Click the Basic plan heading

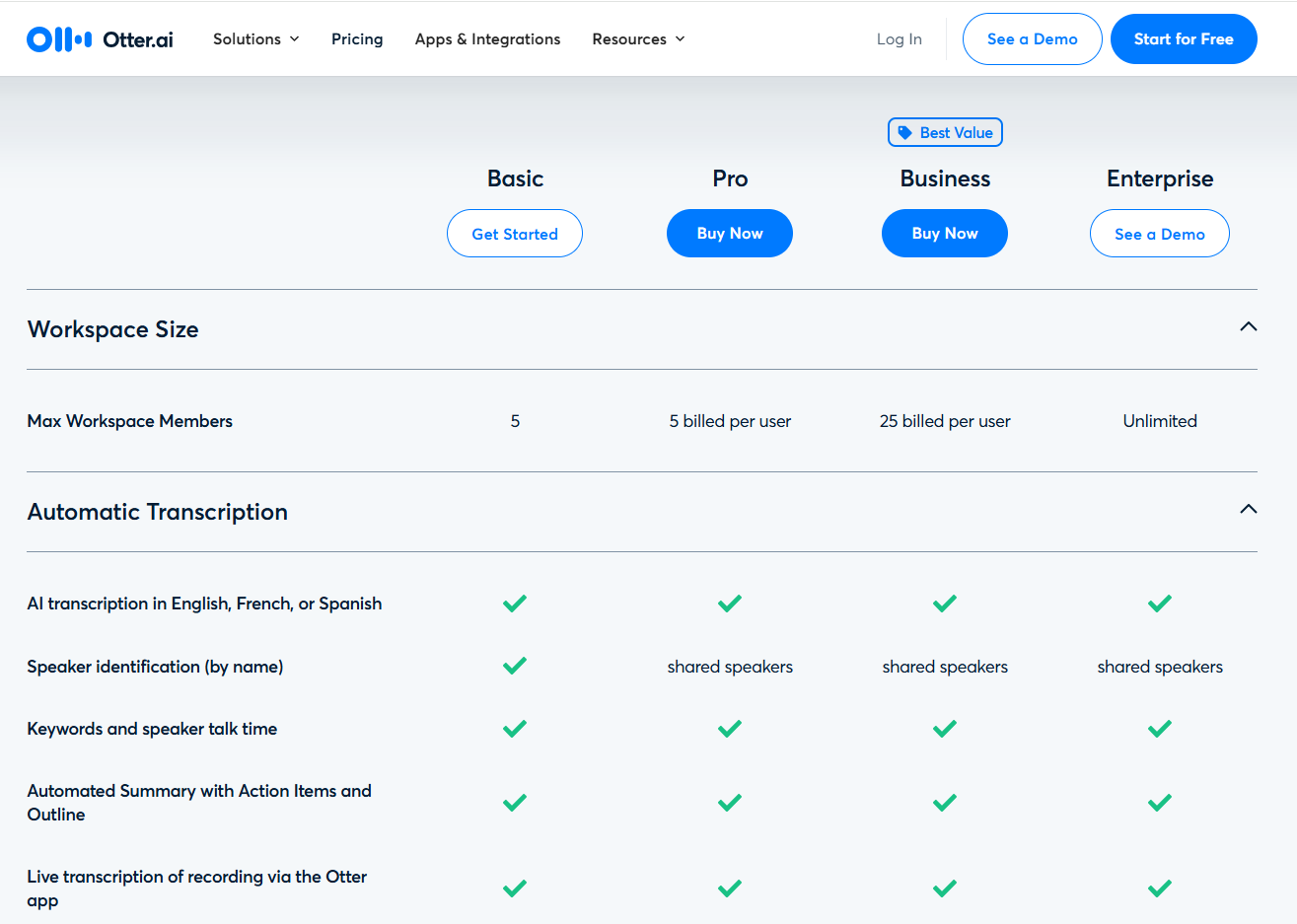[x=515, y=178]
